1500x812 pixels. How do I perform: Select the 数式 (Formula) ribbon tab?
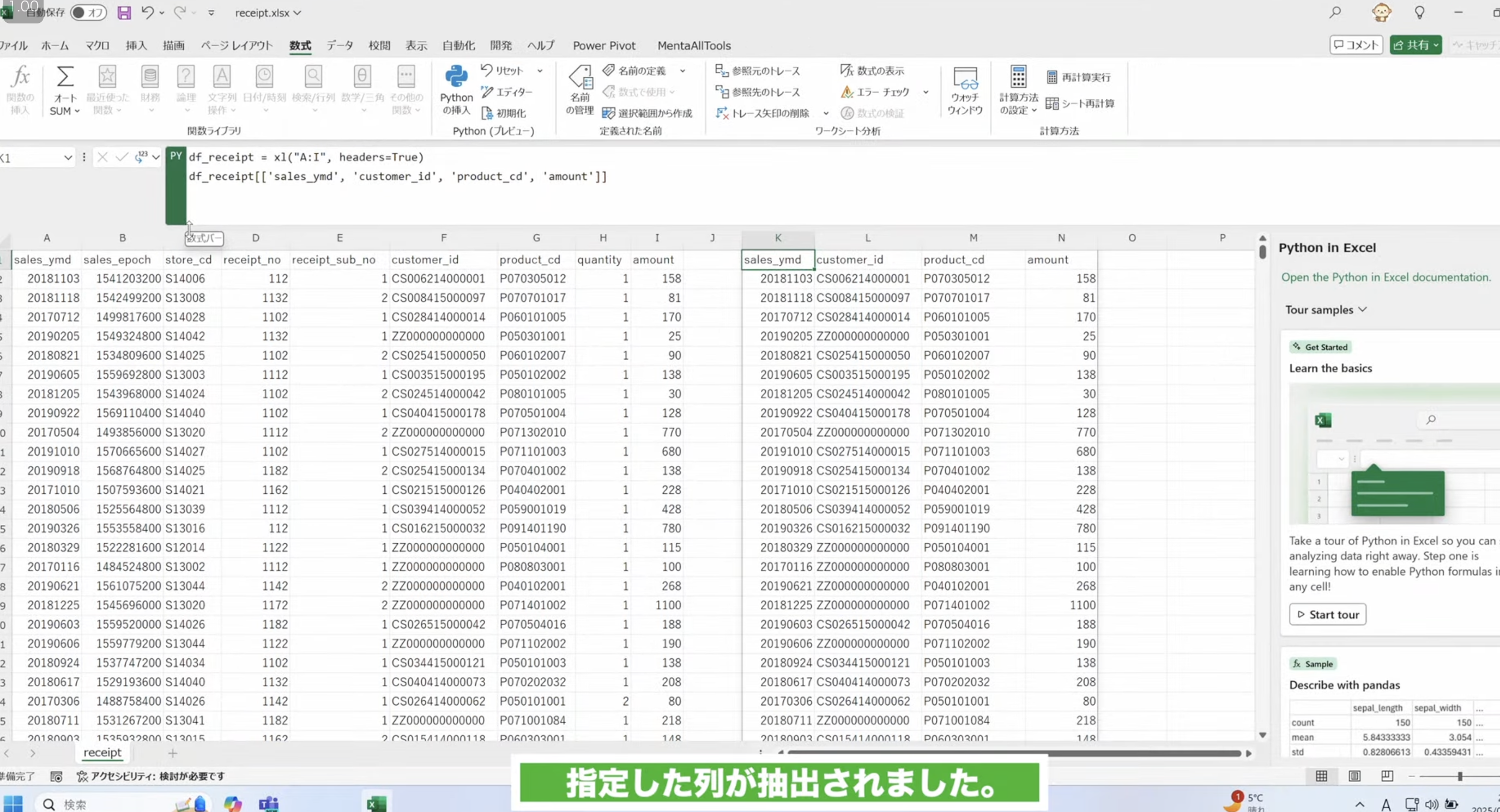click(x=300, y=45)
